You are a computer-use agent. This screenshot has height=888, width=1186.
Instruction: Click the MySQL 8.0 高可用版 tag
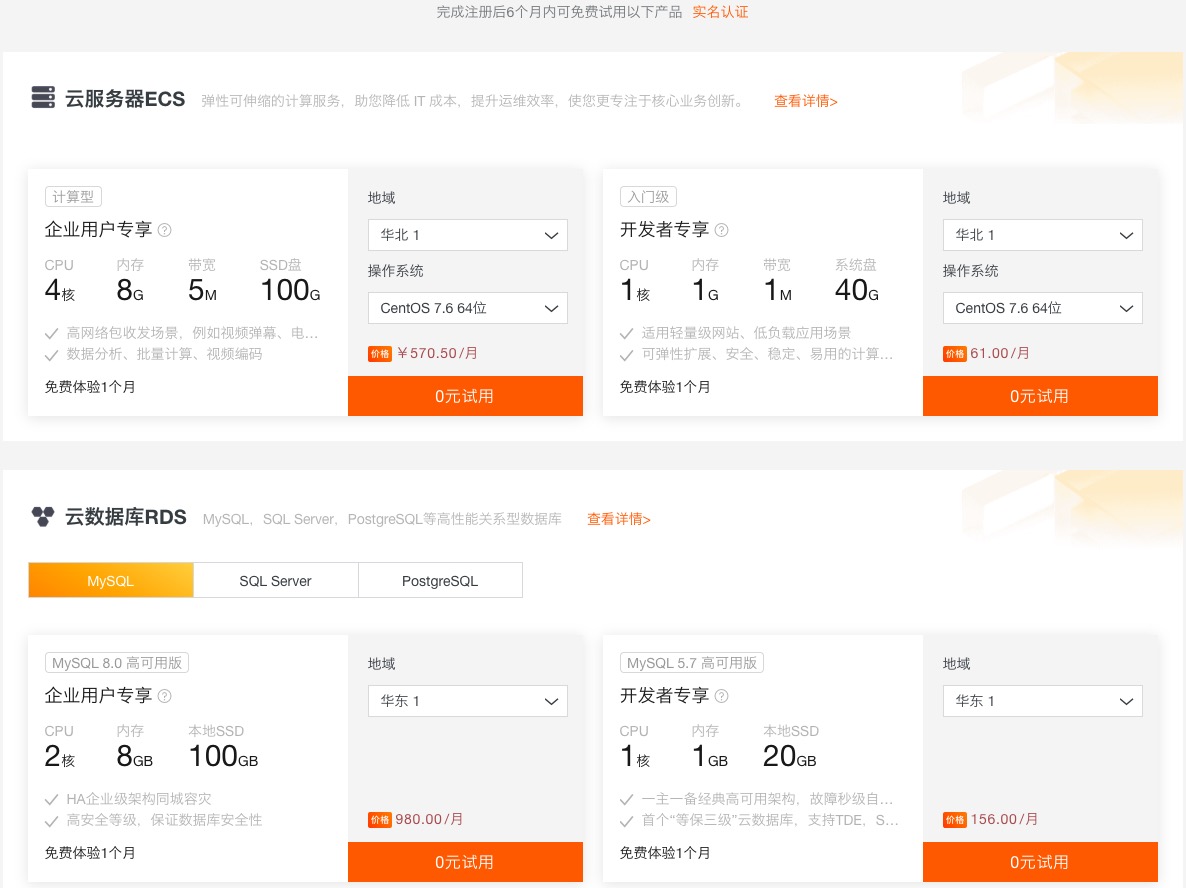116,663
